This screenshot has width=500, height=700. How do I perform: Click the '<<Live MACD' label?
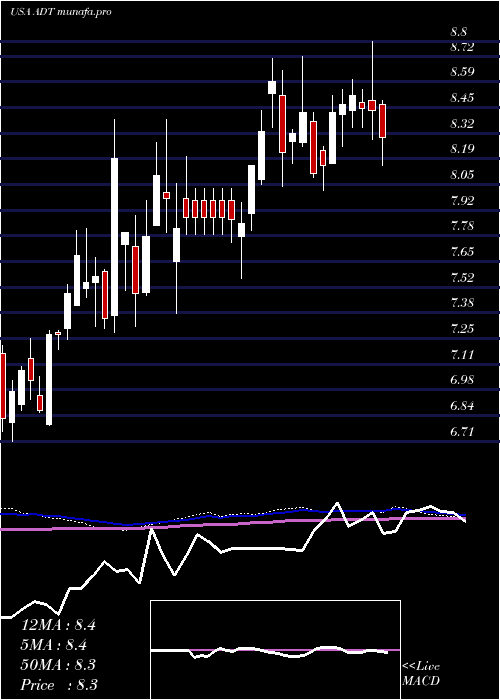coord(421,674)
